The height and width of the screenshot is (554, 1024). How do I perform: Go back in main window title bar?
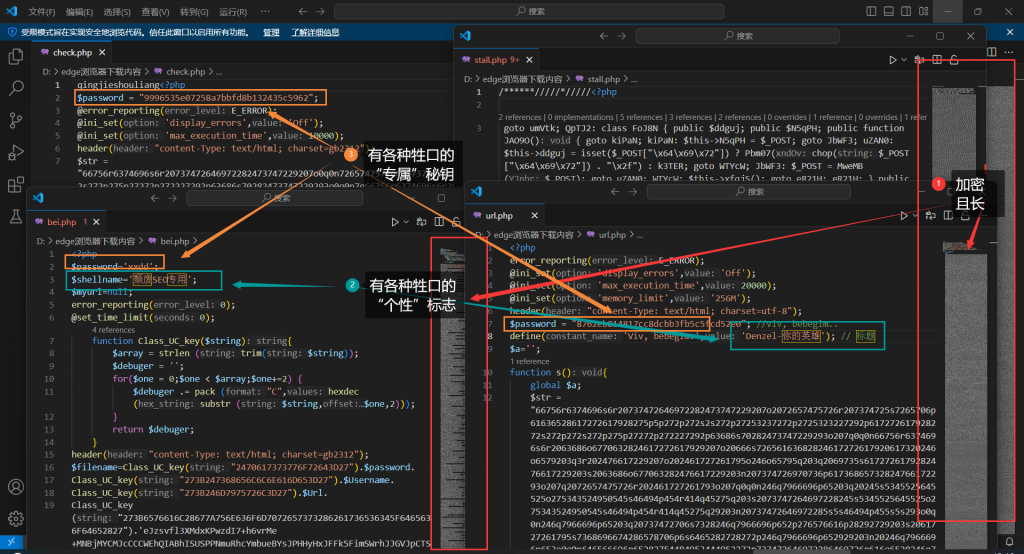point(302,11)
